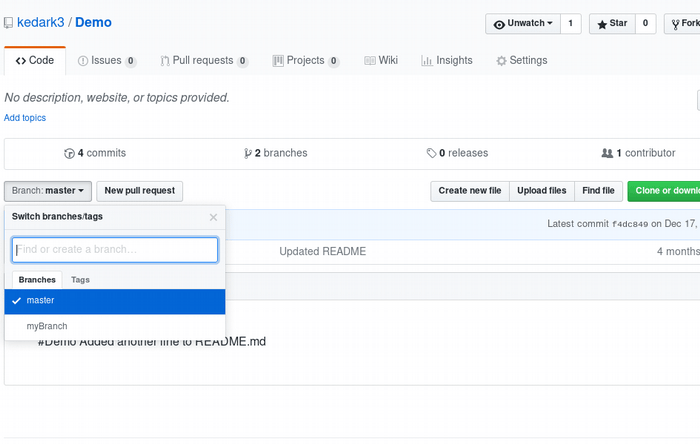
Task: Star the Demo repository
Action: click(x=612, y=23)
